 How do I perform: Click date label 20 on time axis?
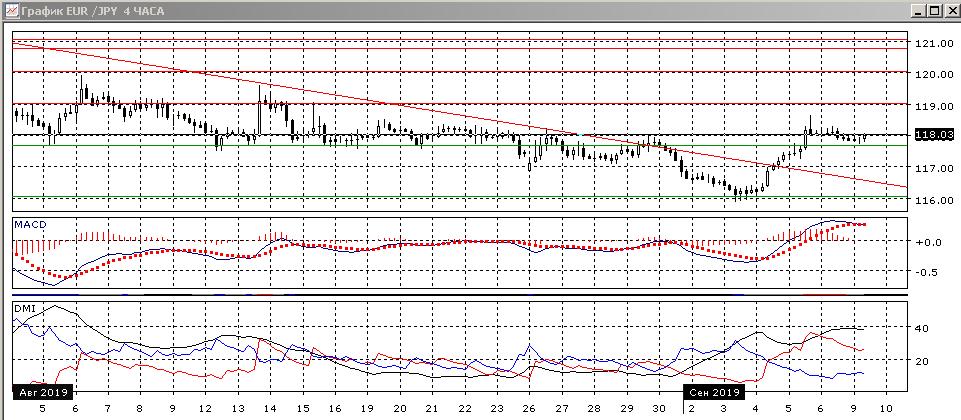click(x=400, y=408)
